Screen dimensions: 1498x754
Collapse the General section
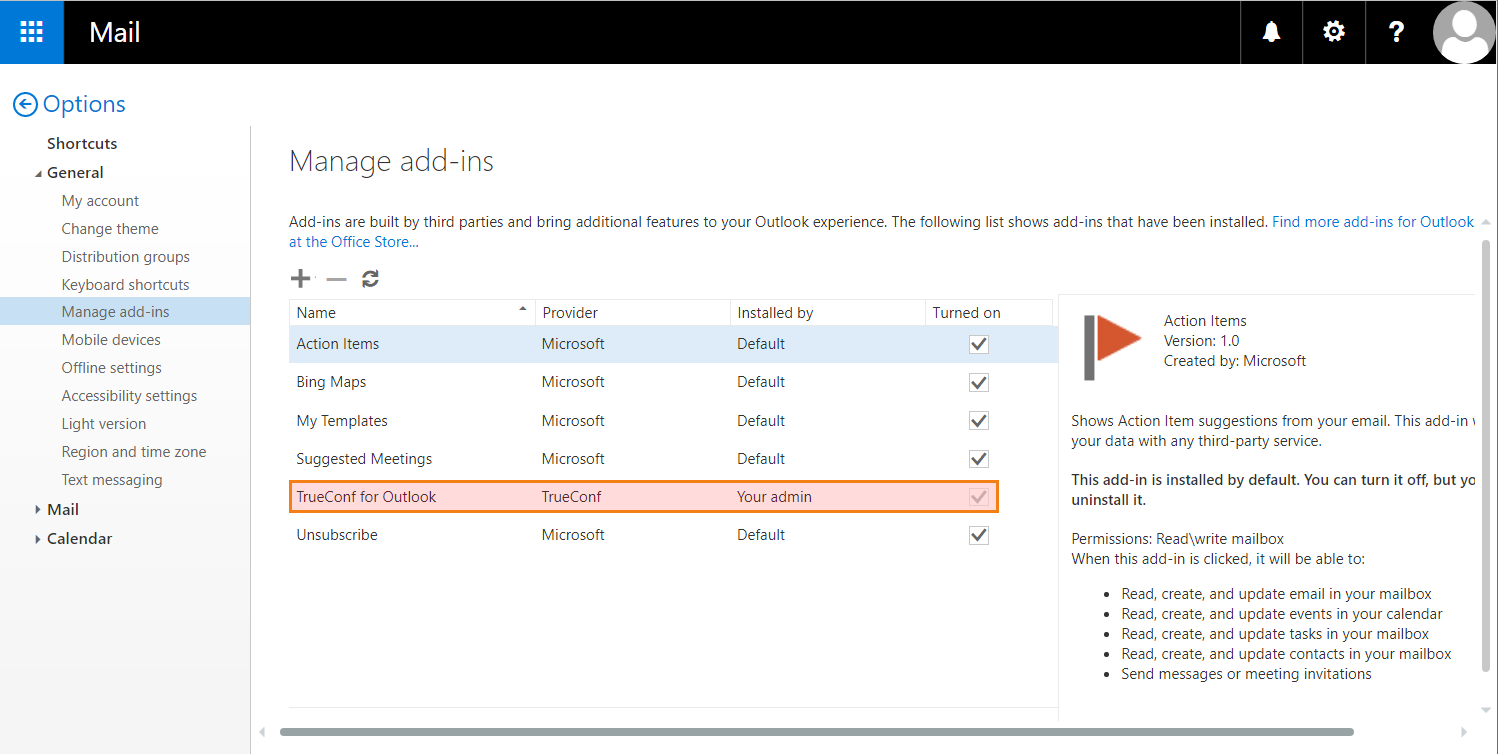pyautogui.click(x=38, y=173)
